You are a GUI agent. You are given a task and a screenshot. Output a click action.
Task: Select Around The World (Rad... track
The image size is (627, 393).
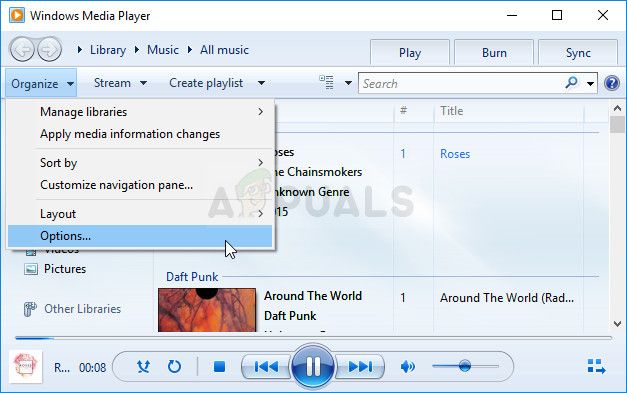(507, 298)
